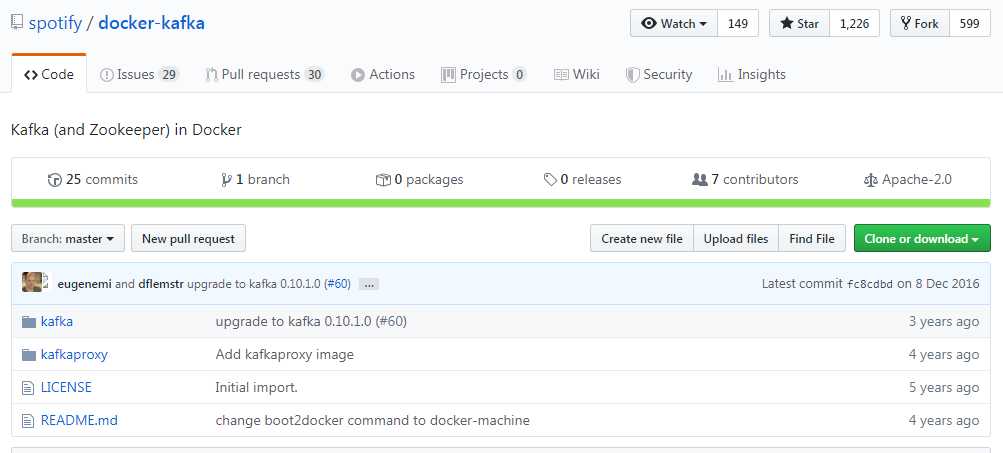Switch to the Projects tab

coord(484,74)
